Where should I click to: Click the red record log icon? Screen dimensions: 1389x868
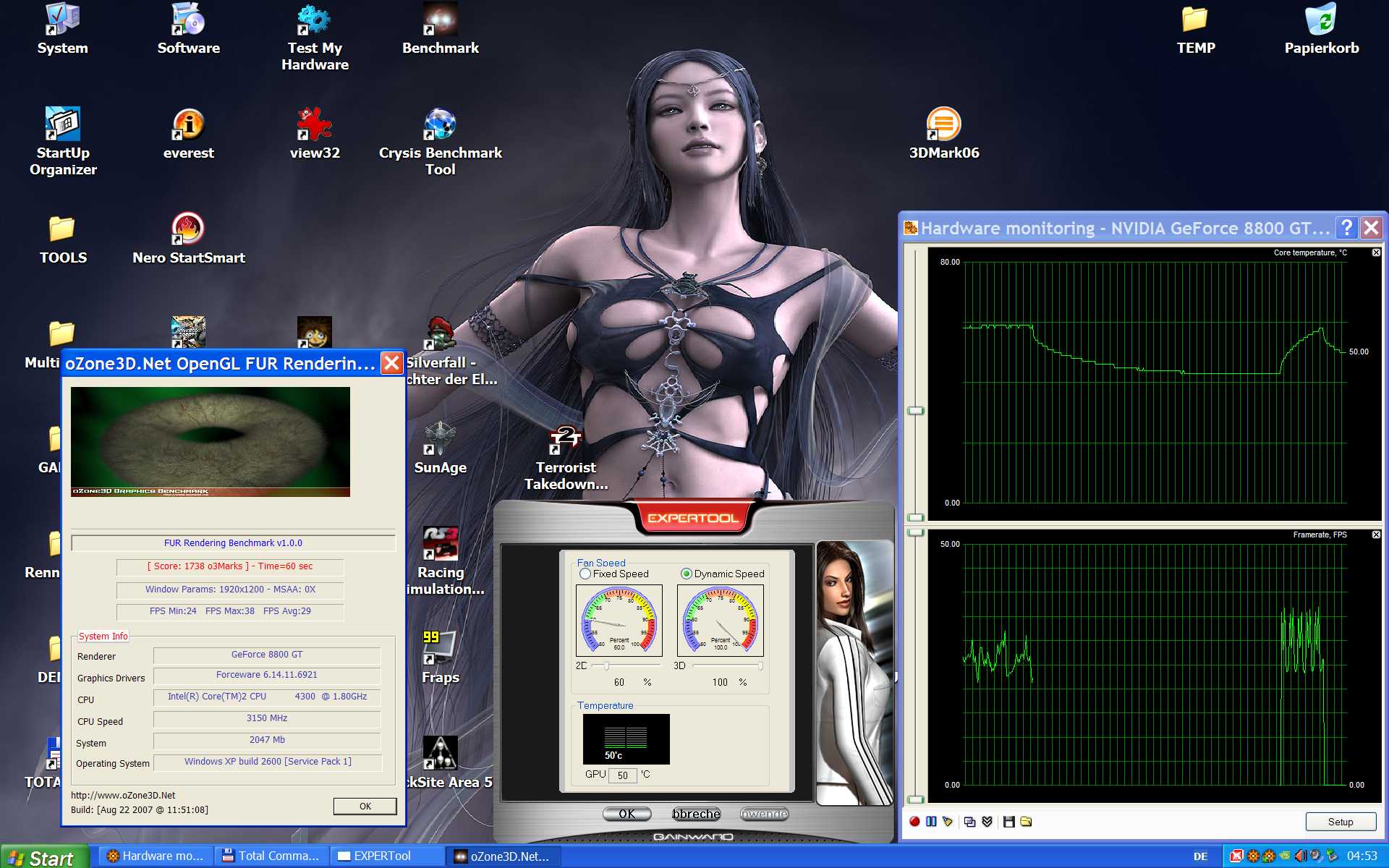pos(914,822)
